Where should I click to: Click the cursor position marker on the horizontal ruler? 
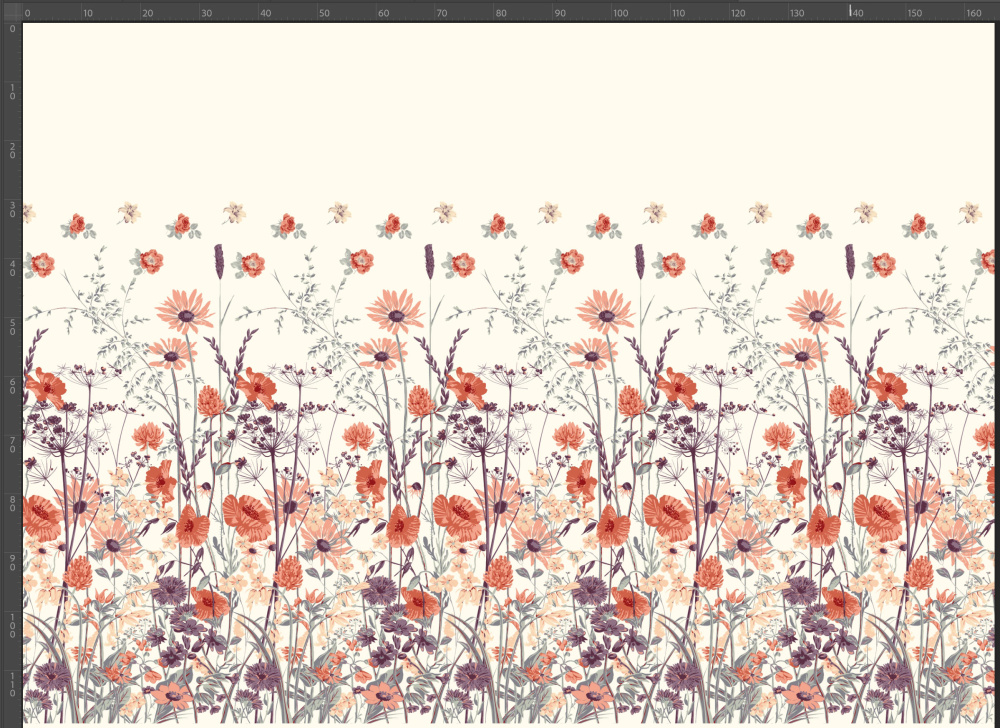click(849, 11)
